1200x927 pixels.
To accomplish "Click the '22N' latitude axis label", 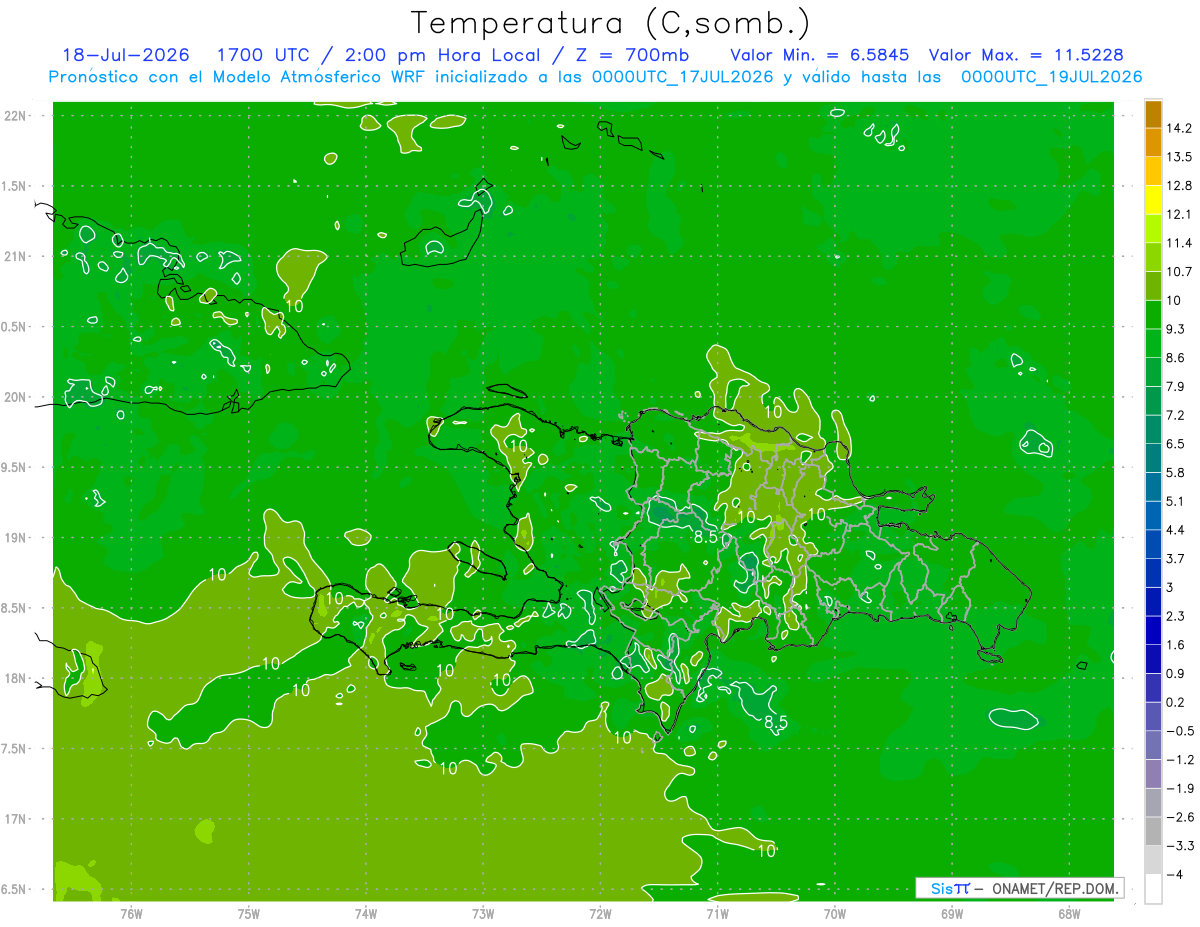I will (x=16, y=116).
